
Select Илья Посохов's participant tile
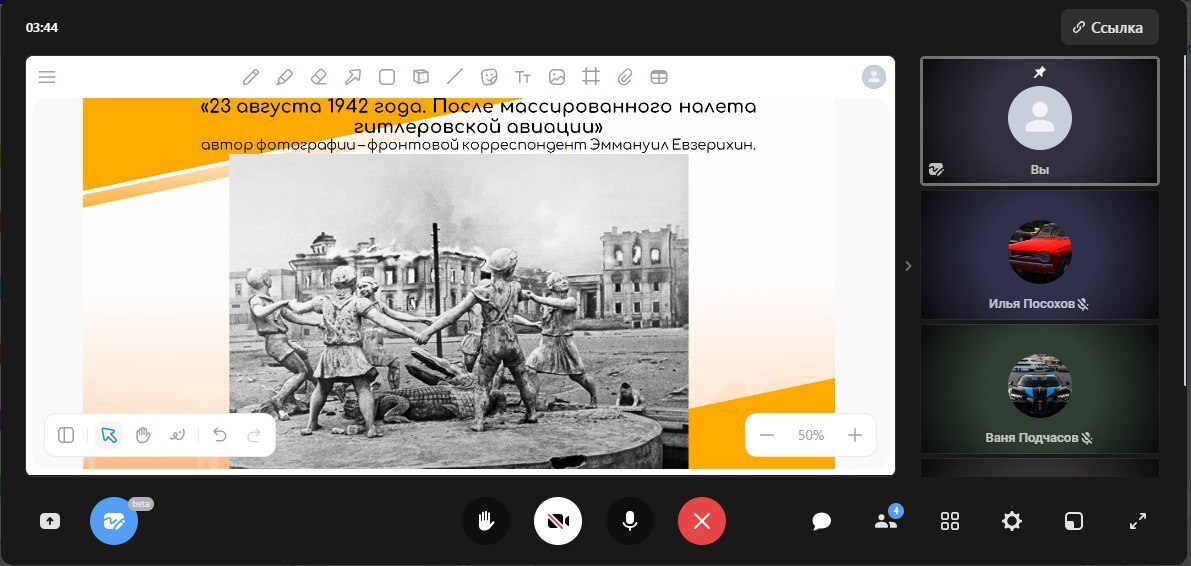pos(1040,255)
